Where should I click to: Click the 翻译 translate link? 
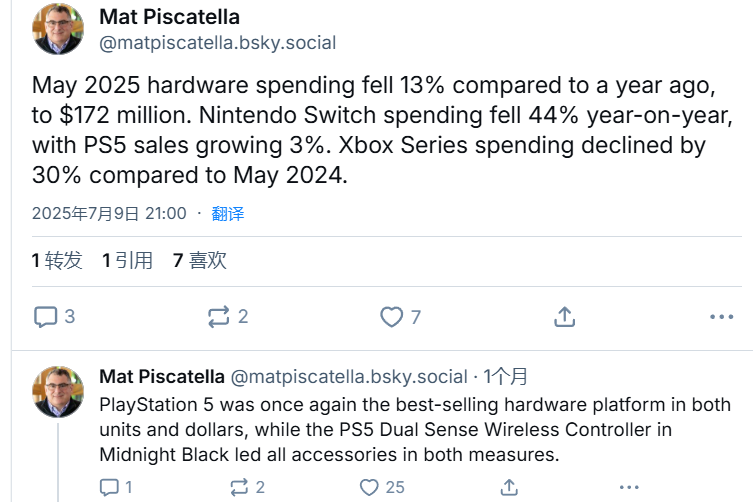coord(228,214)
